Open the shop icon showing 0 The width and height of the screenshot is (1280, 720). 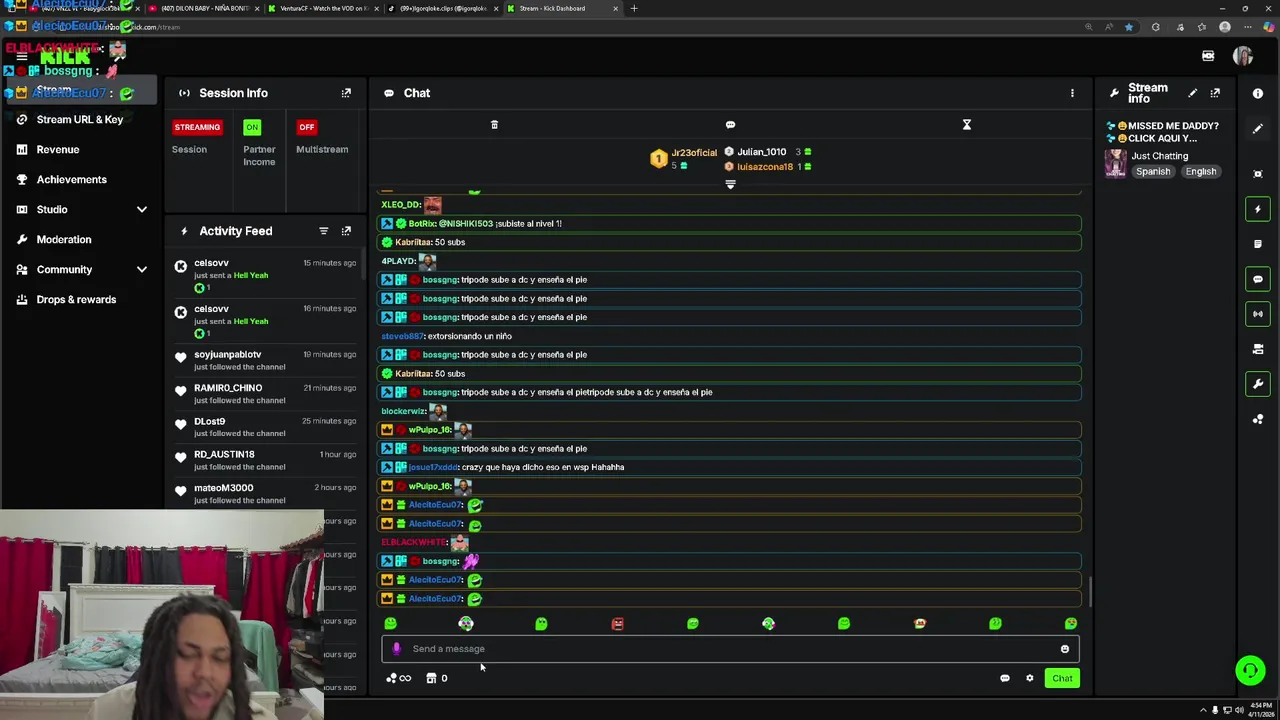coord(437,678)
